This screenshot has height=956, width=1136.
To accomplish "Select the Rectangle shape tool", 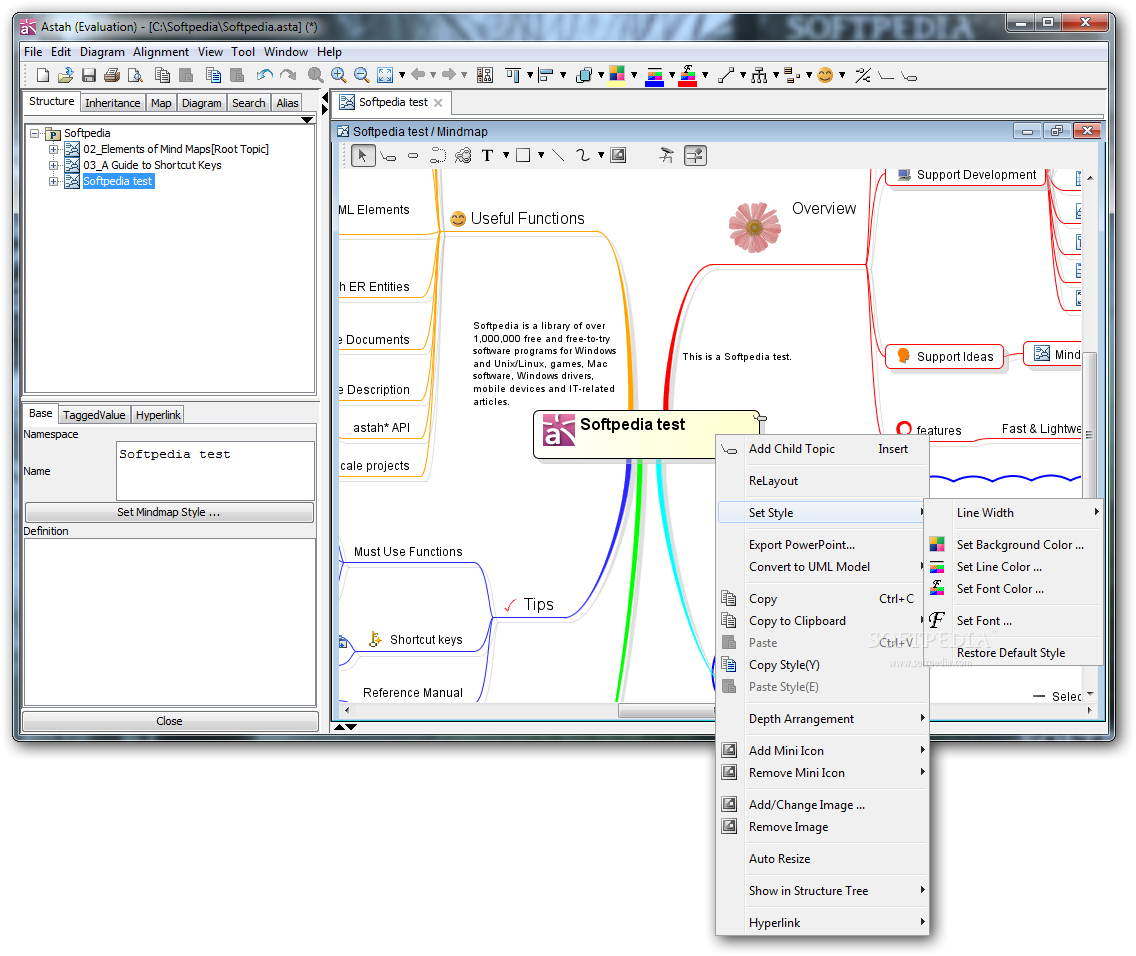I will pos(523,155).
